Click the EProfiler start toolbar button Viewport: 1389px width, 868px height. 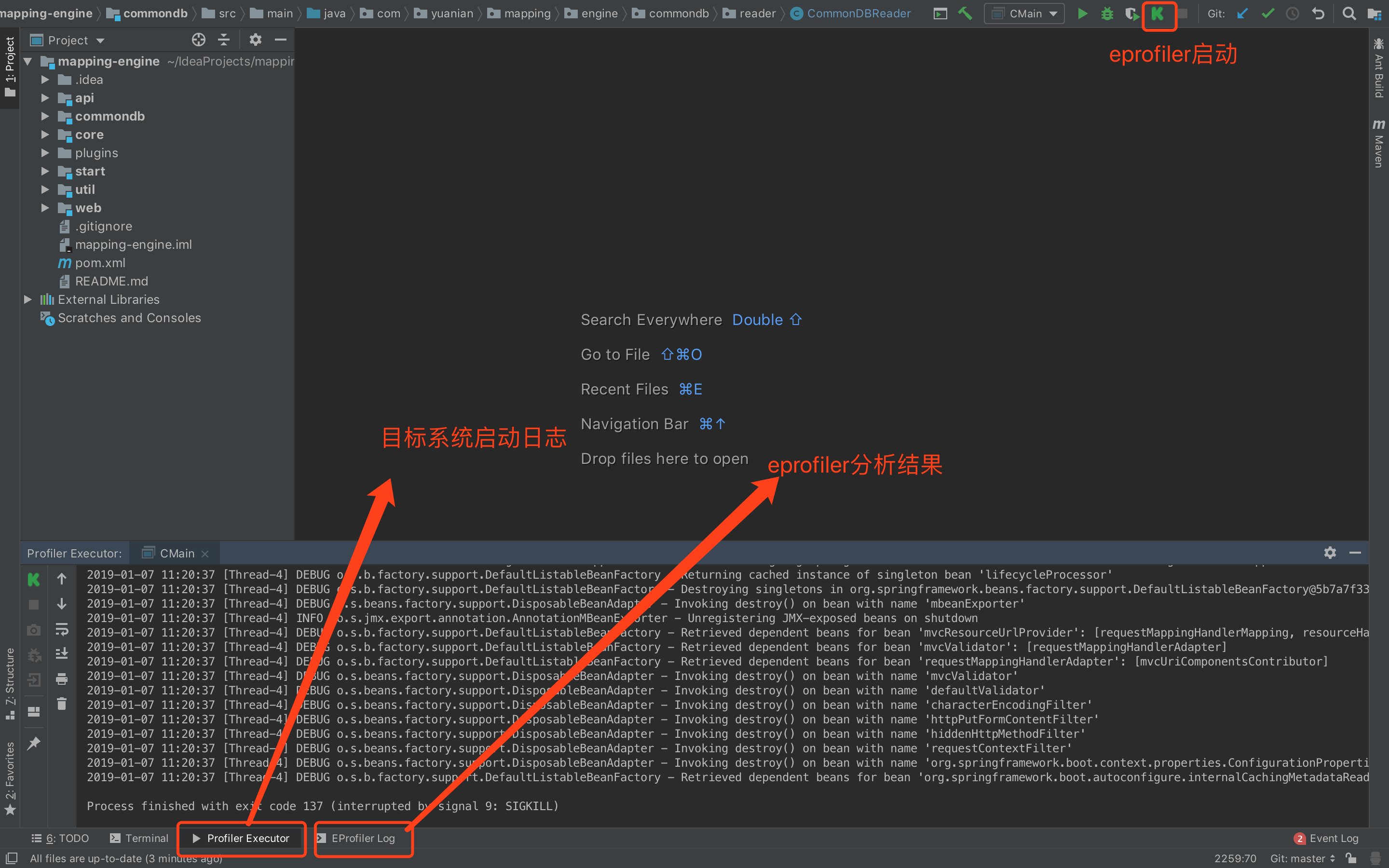pyautogui.click(x=1157, y=14)
